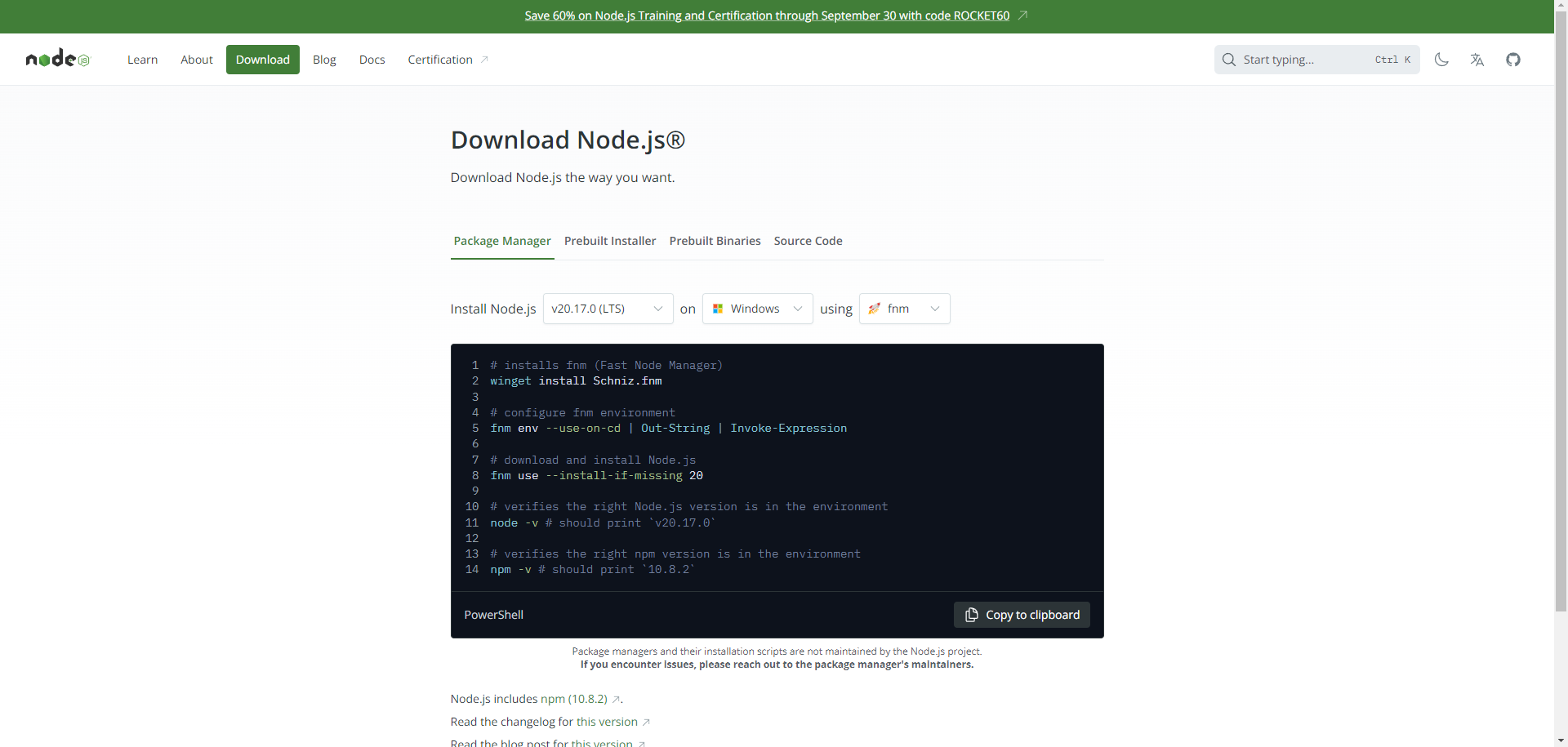1568x747 pixels.
Task: Click '# download and install Node.js' comment
Action: 593,460
